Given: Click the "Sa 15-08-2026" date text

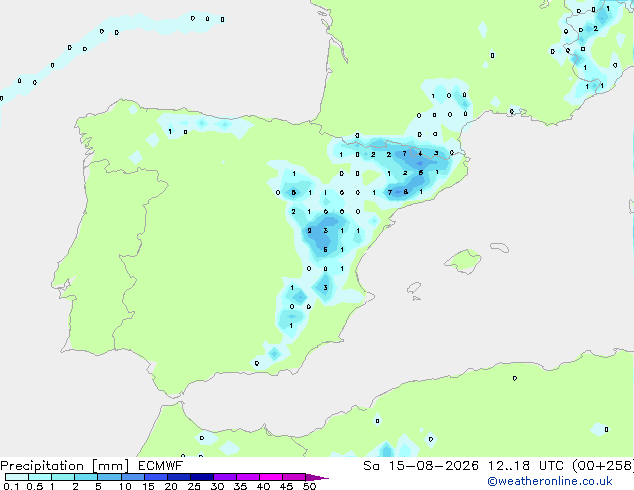Looking at the screenshot, I should [x=421, y=466].
